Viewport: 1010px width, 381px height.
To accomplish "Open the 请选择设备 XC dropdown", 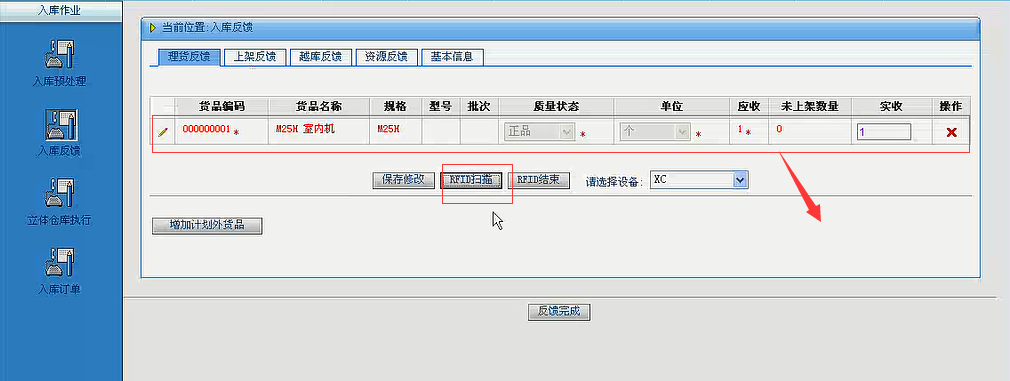I will pyautogui.click(x=698, y=180).
